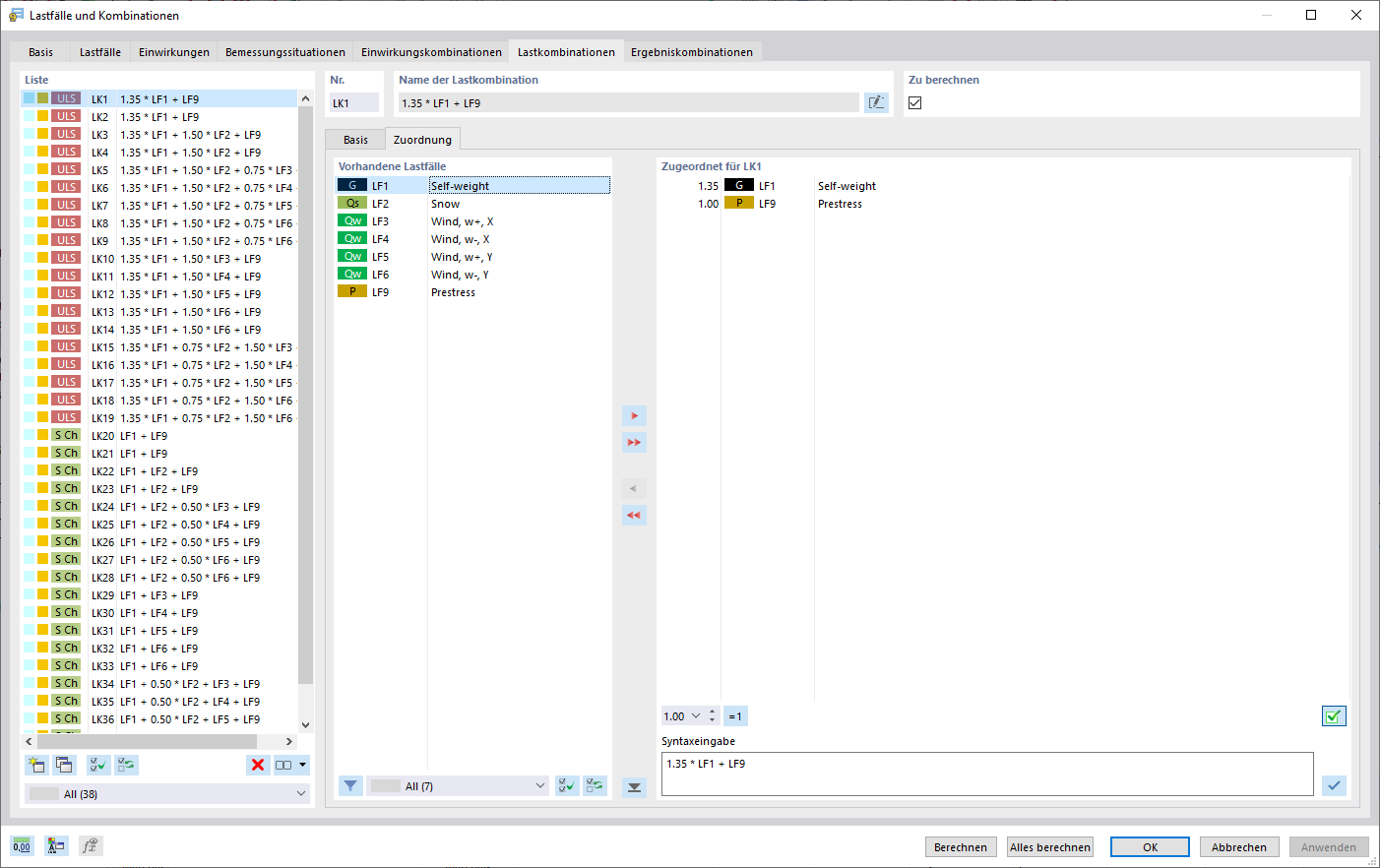Invert selection of available load cases

[x=595, y=786]
